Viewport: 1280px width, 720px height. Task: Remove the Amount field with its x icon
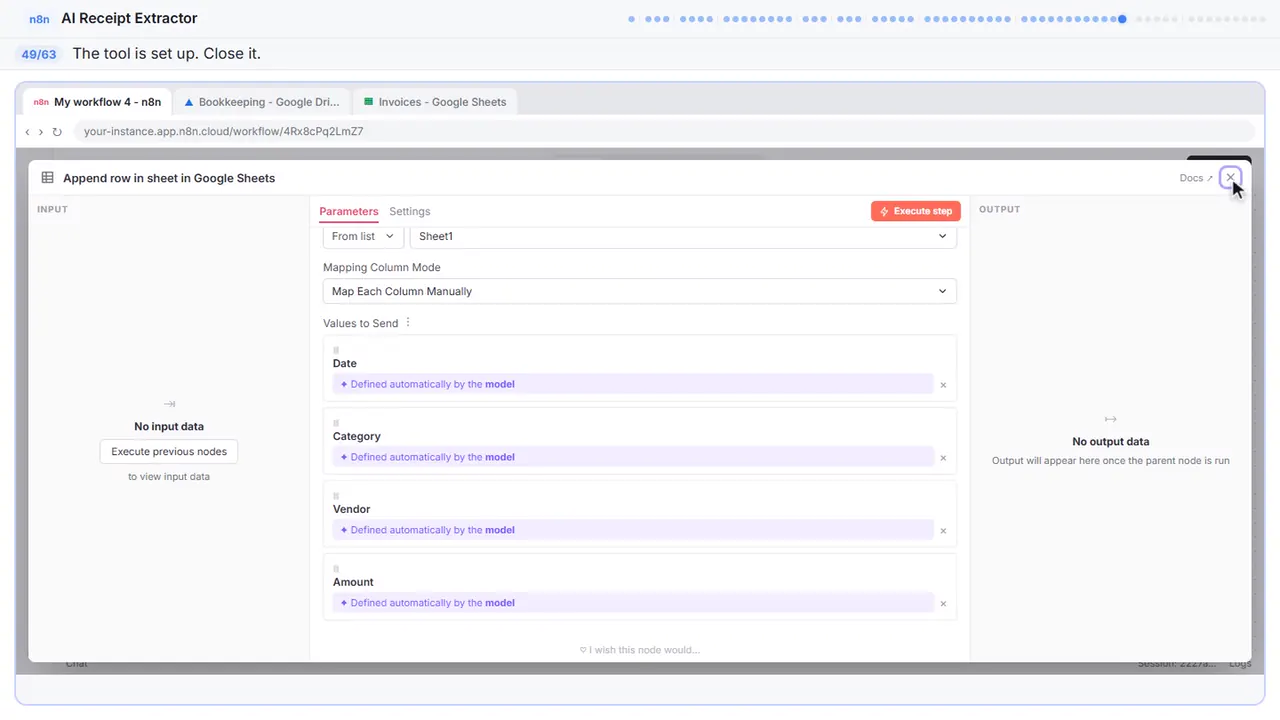[943, 604]
